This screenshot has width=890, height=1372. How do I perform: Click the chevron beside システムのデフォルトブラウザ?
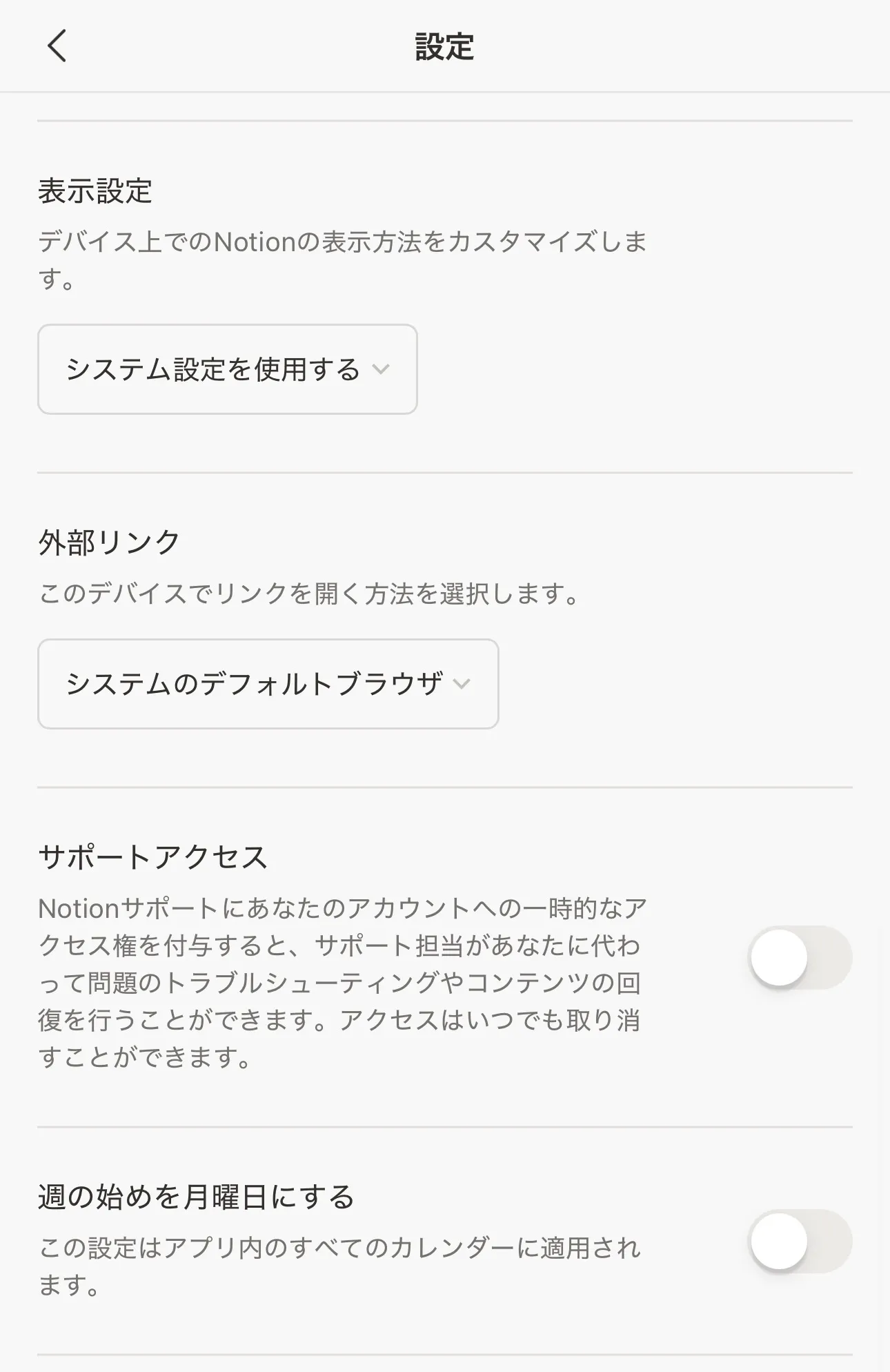click(462, 684)
